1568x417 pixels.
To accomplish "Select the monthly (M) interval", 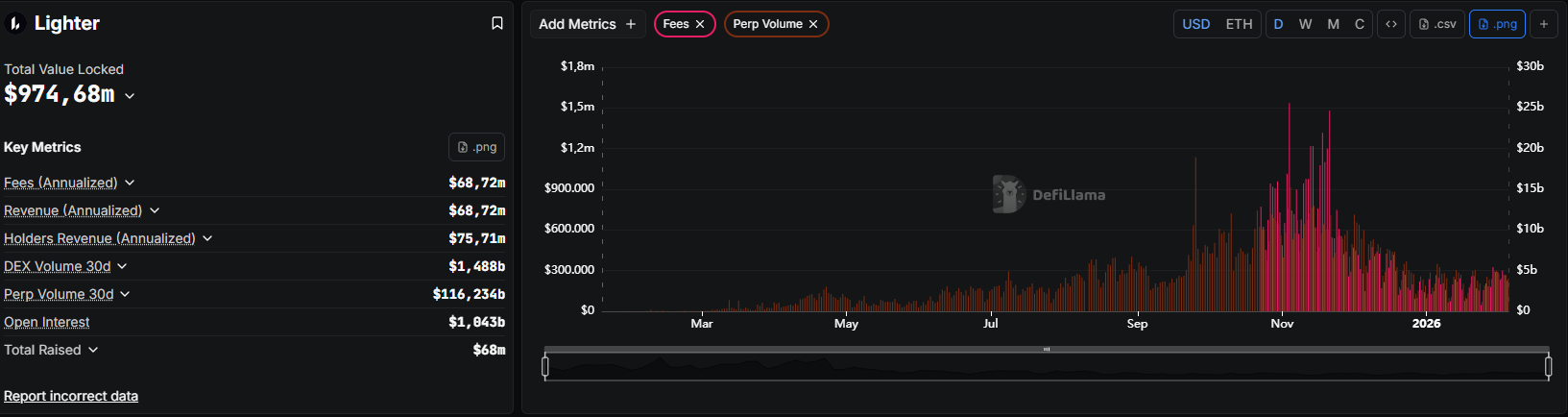I will (1333, 24).
